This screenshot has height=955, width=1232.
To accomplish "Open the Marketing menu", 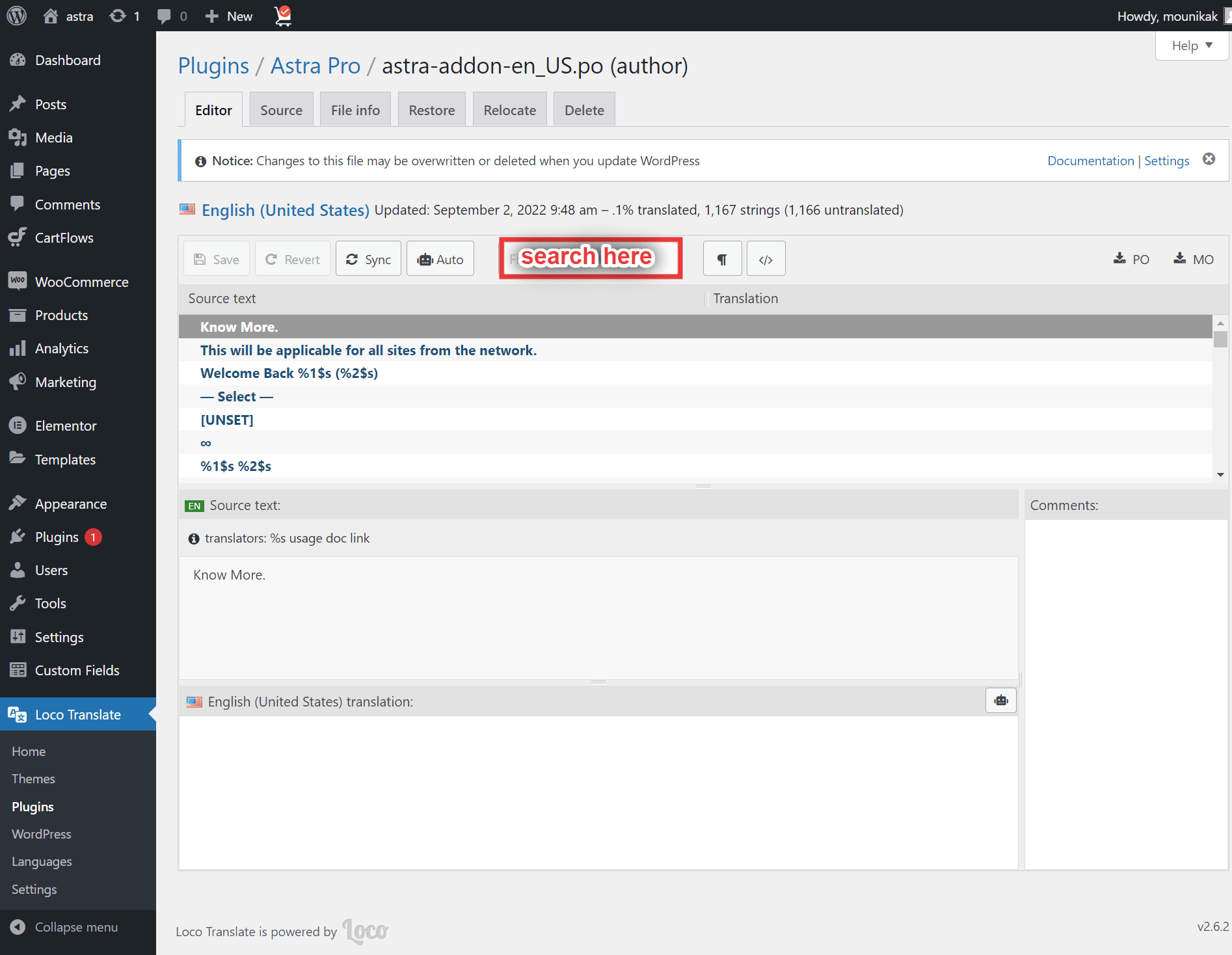I will tap(78, 382).
